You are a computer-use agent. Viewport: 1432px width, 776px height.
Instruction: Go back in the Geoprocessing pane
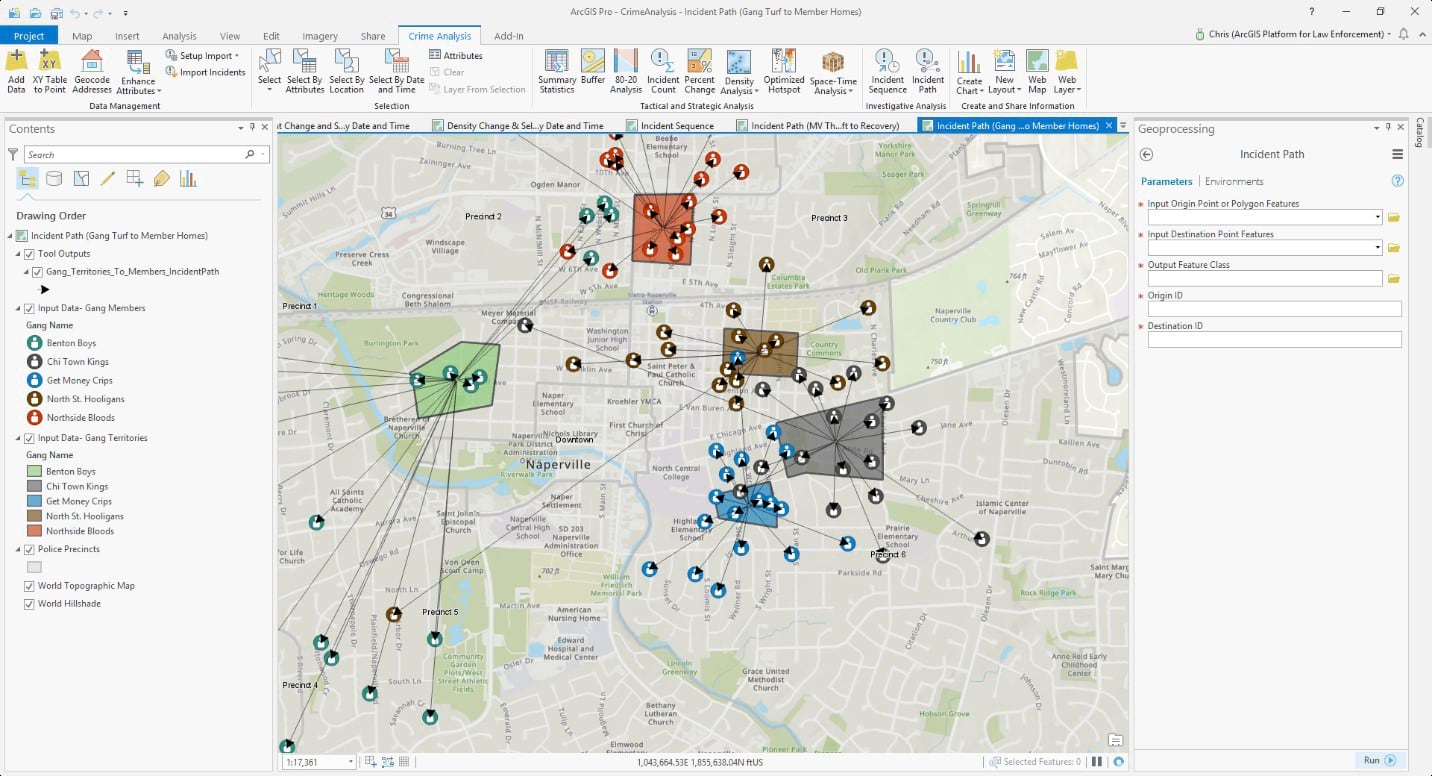[1147, 154]
